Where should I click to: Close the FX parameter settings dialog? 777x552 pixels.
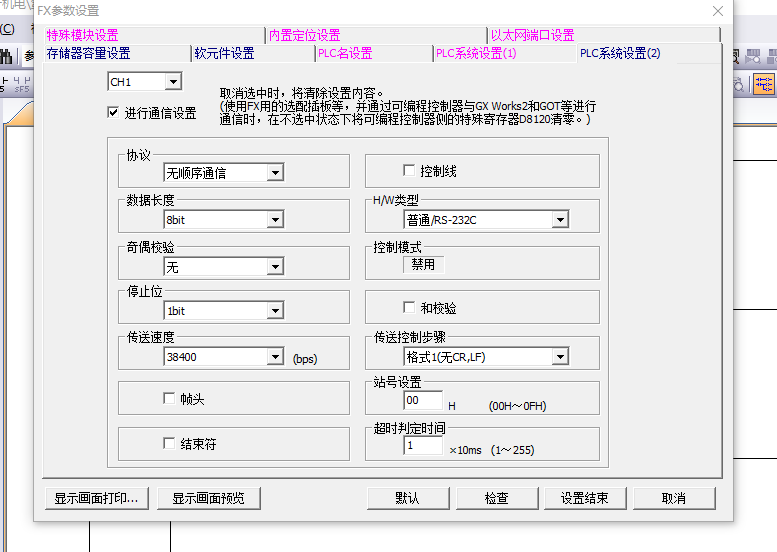(717, 11)
